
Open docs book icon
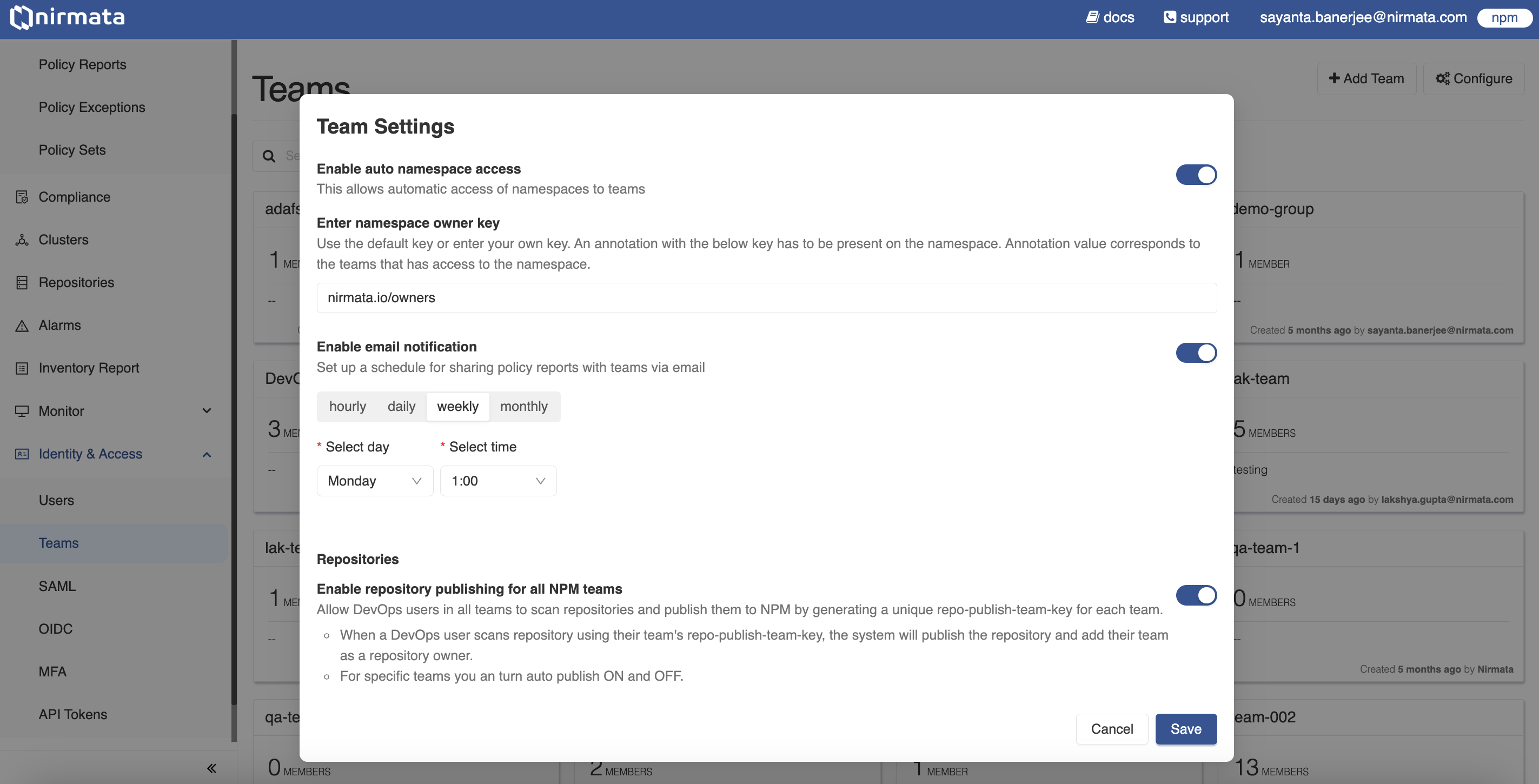(1092, 17)
